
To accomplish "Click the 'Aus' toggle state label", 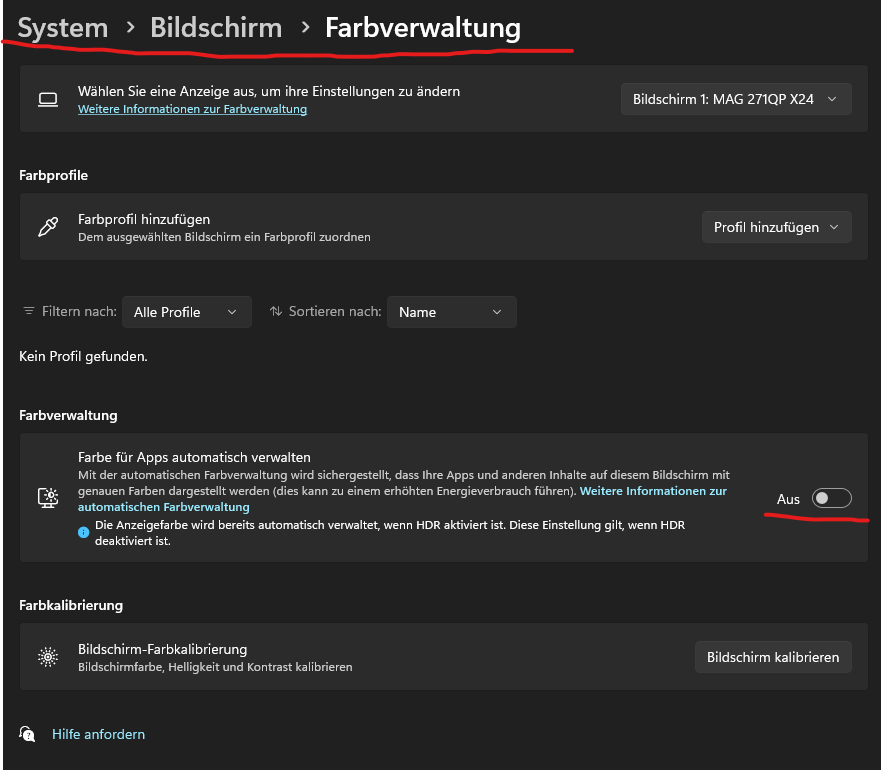I will point(788,499).
